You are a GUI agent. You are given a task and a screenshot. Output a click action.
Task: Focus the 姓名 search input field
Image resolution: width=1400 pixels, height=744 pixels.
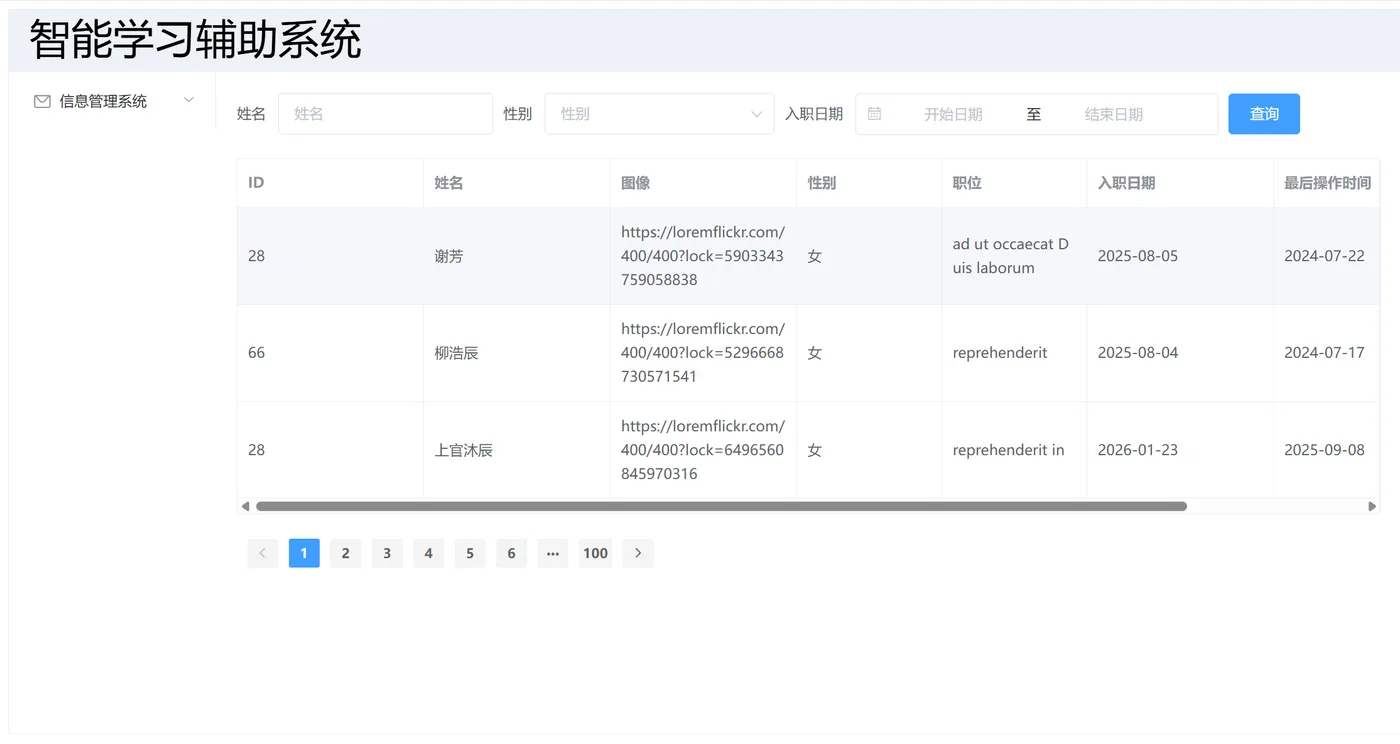click(x=385, y=114)
